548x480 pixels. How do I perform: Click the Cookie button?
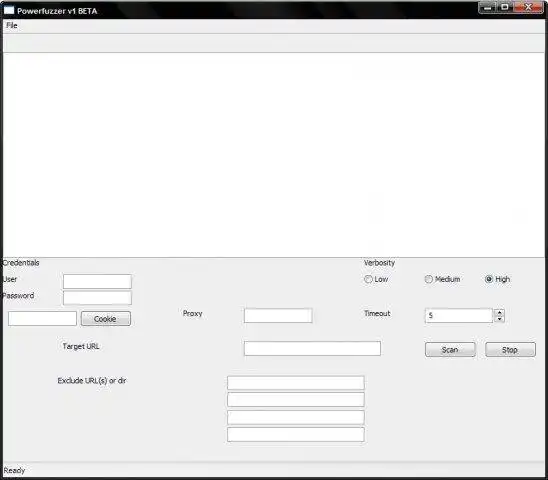tap(106, 318)
